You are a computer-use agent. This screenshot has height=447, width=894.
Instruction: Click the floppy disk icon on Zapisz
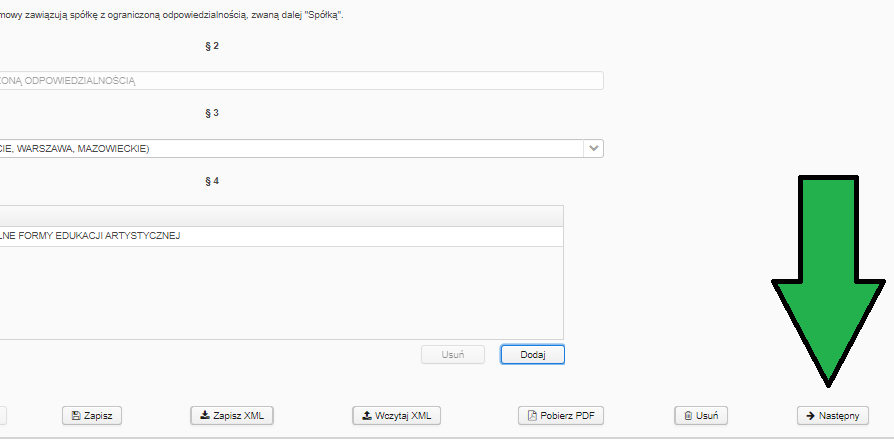(76, 416)
